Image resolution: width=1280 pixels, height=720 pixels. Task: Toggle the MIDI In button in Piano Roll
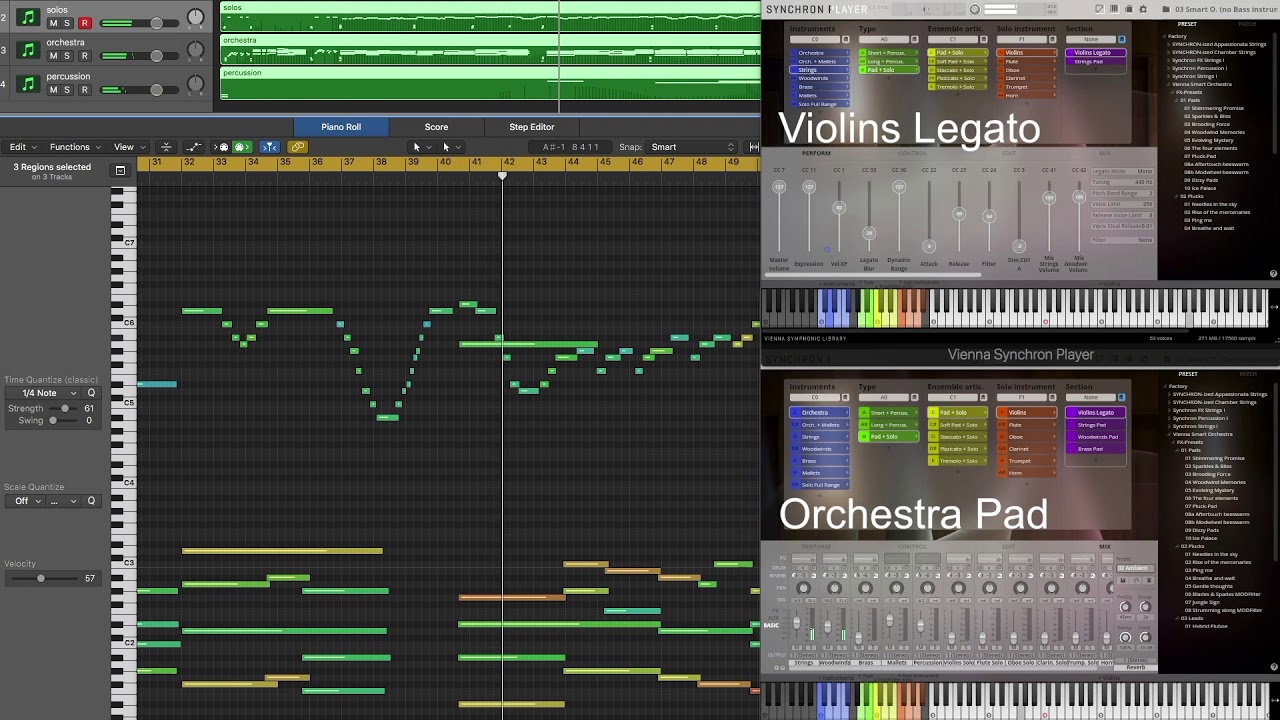click(x=221, y=147)
